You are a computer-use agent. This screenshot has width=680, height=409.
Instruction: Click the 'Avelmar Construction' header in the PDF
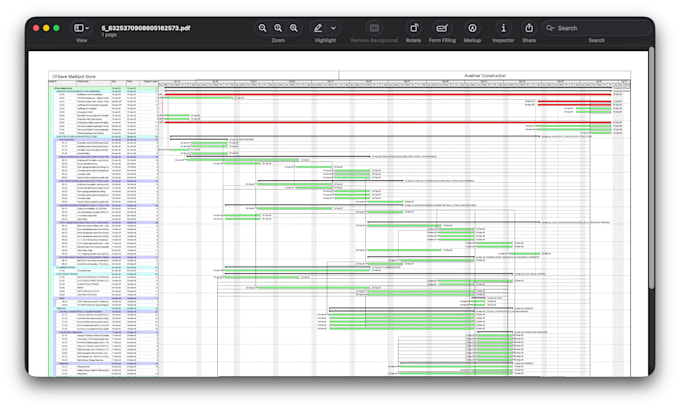pyautogui.click(x=485, y=75)
